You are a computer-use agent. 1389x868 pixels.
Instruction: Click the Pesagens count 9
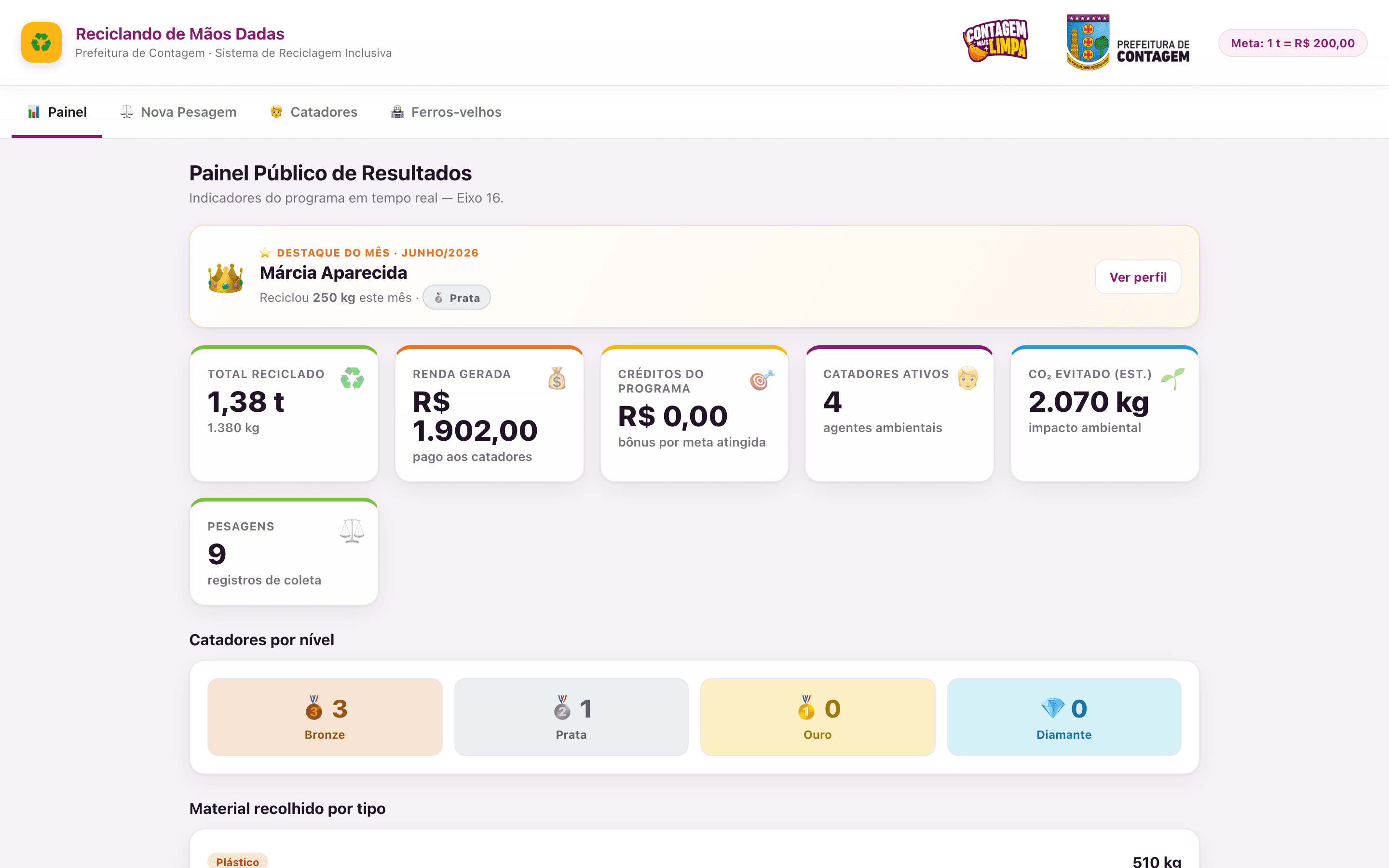pos(217,554)
